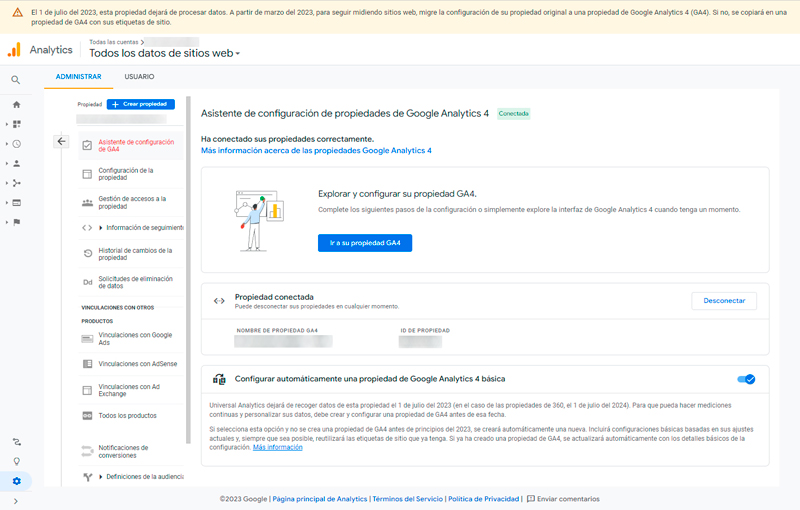Open Página principal de Analytics footer link
This screenshot has width=800, height=510.
(320, 499)
